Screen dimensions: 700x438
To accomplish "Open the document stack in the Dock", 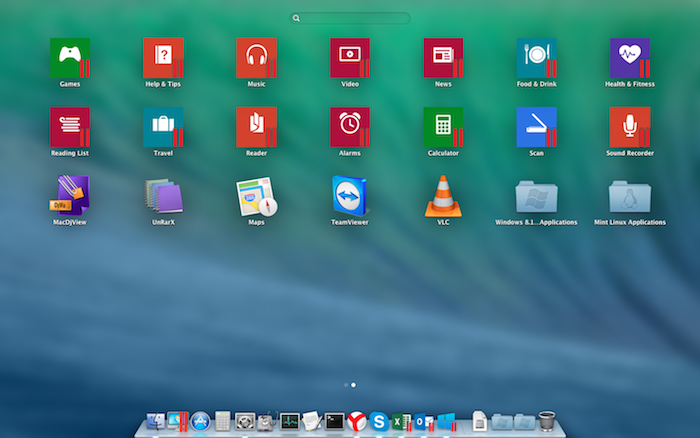I will [x=479, y=421].
